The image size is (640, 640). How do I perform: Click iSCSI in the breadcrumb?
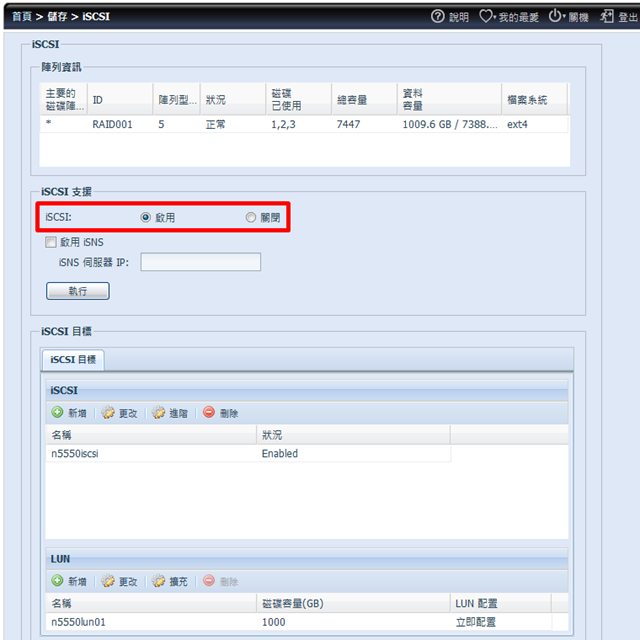(x=96, y=16)
